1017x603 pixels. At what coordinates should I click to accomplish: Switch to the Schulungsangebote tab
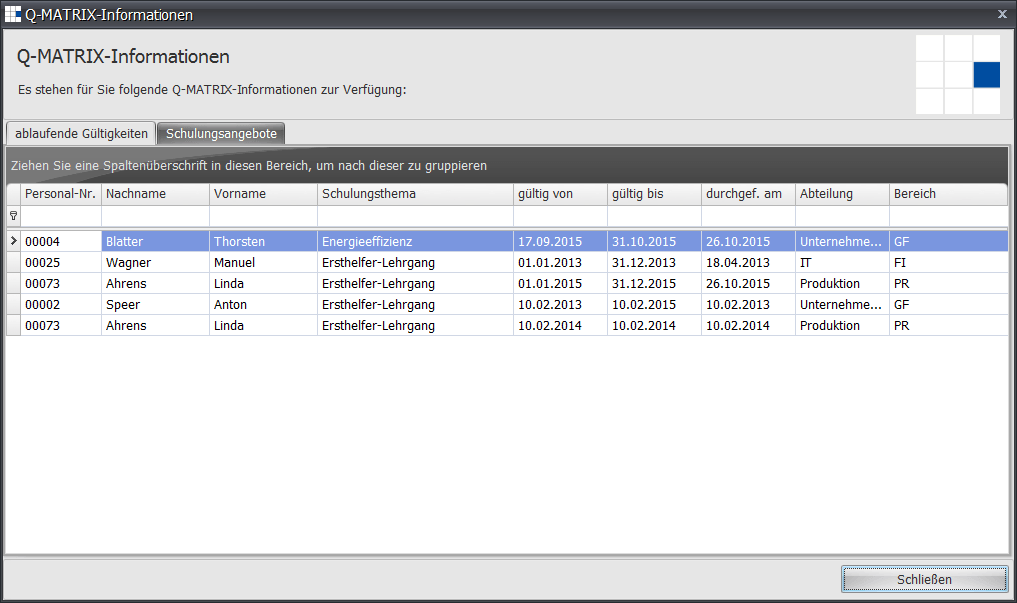pos(222,133)
